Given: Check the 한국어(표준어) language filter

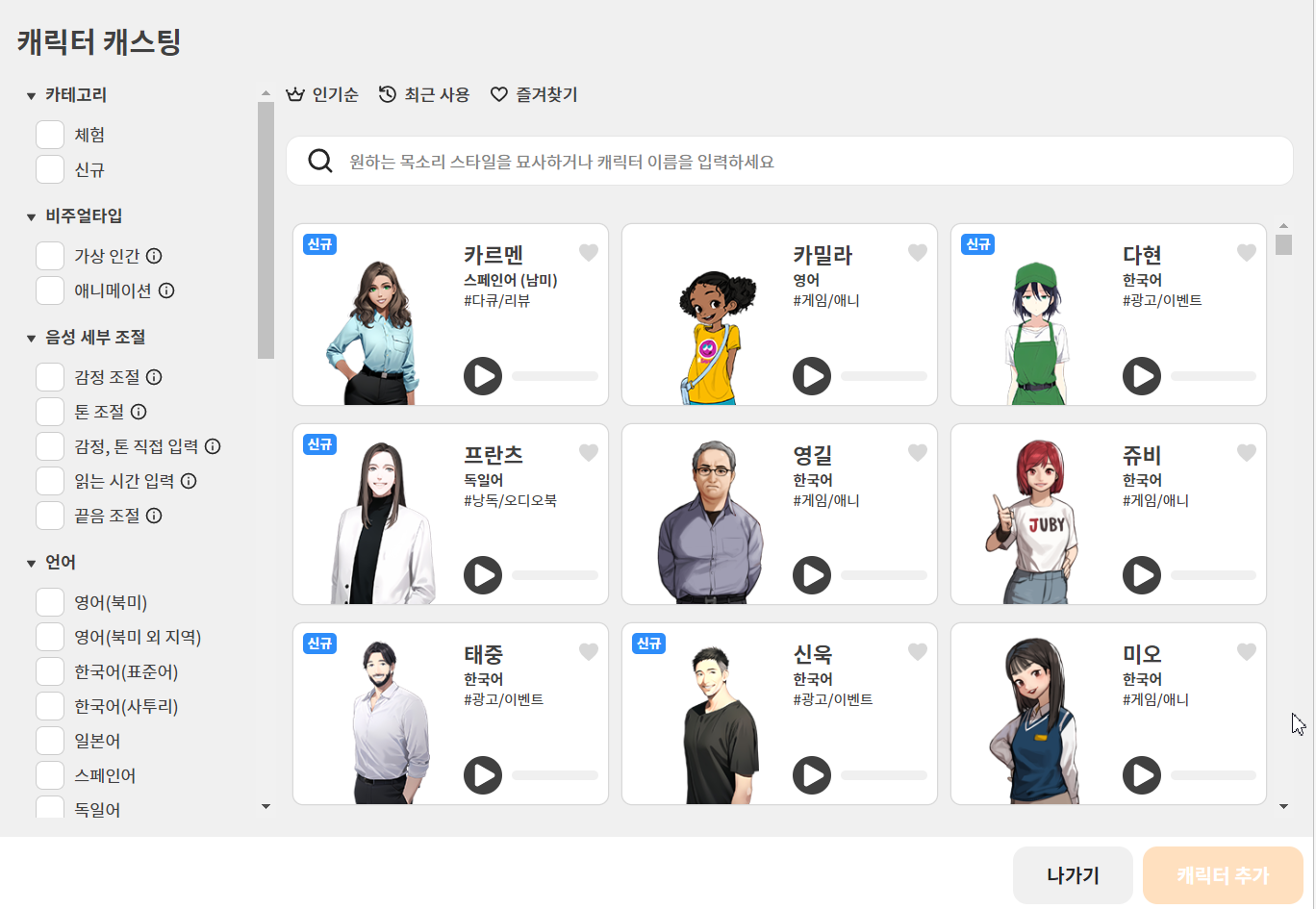Looking at the screenshot, I should click(x=49, y=671).
